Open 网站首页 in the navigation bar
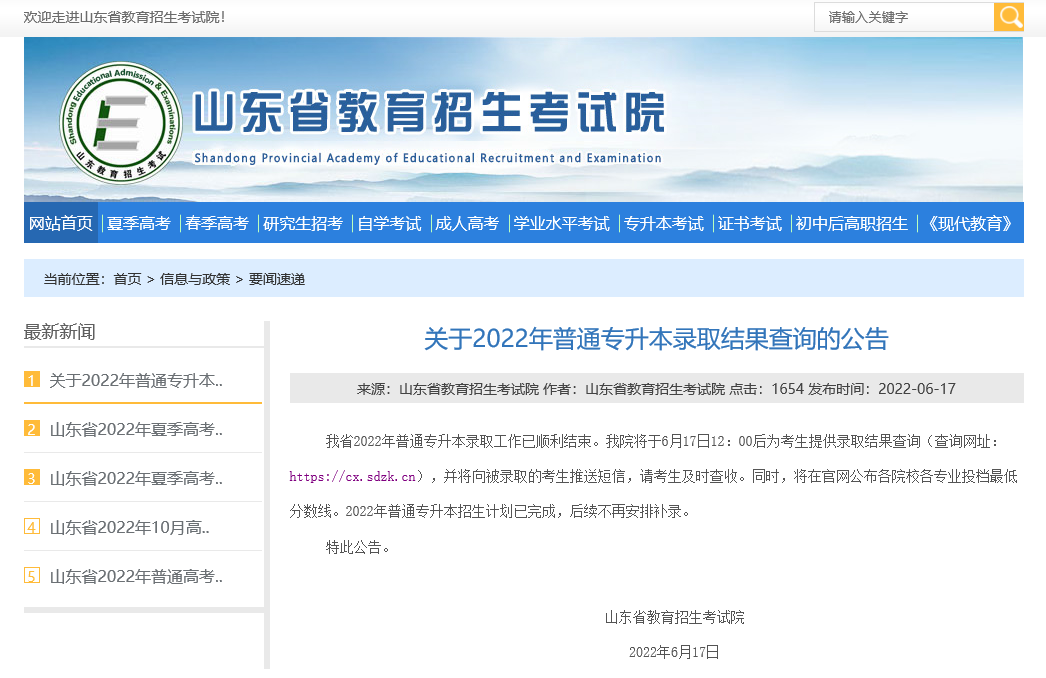 coord(61,223)
